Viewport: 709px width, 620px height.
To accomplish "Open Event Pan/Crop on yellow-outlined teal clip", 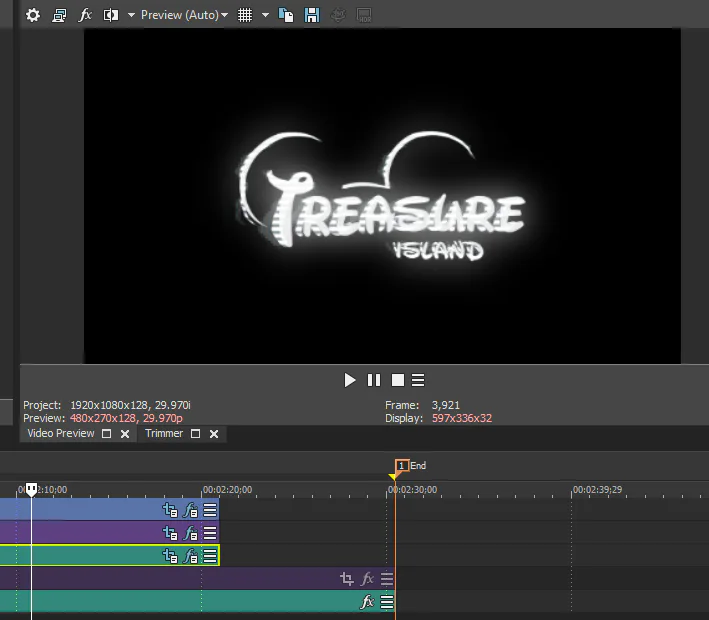I will click(170, 556).
